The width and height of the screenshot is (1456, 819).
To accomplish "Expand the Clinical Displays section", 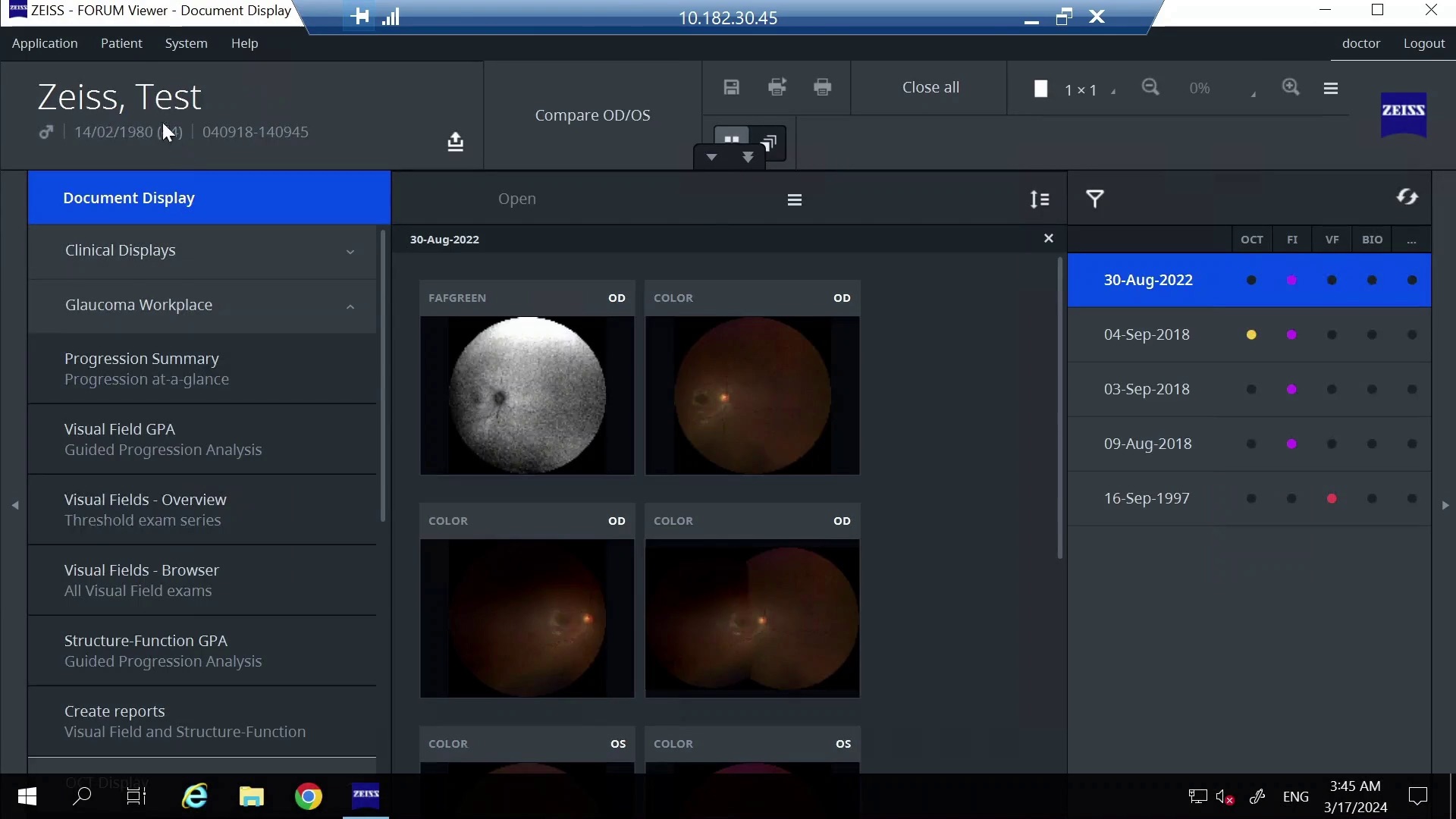I will click(350, 251).
